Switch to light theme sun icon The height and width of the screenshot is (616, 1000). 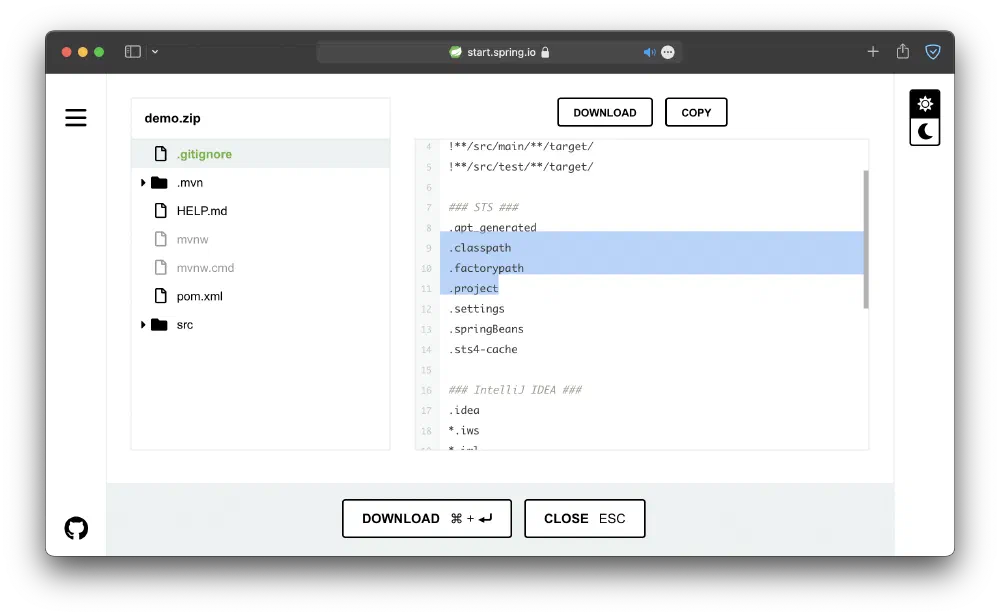click(x=925, y=104)
